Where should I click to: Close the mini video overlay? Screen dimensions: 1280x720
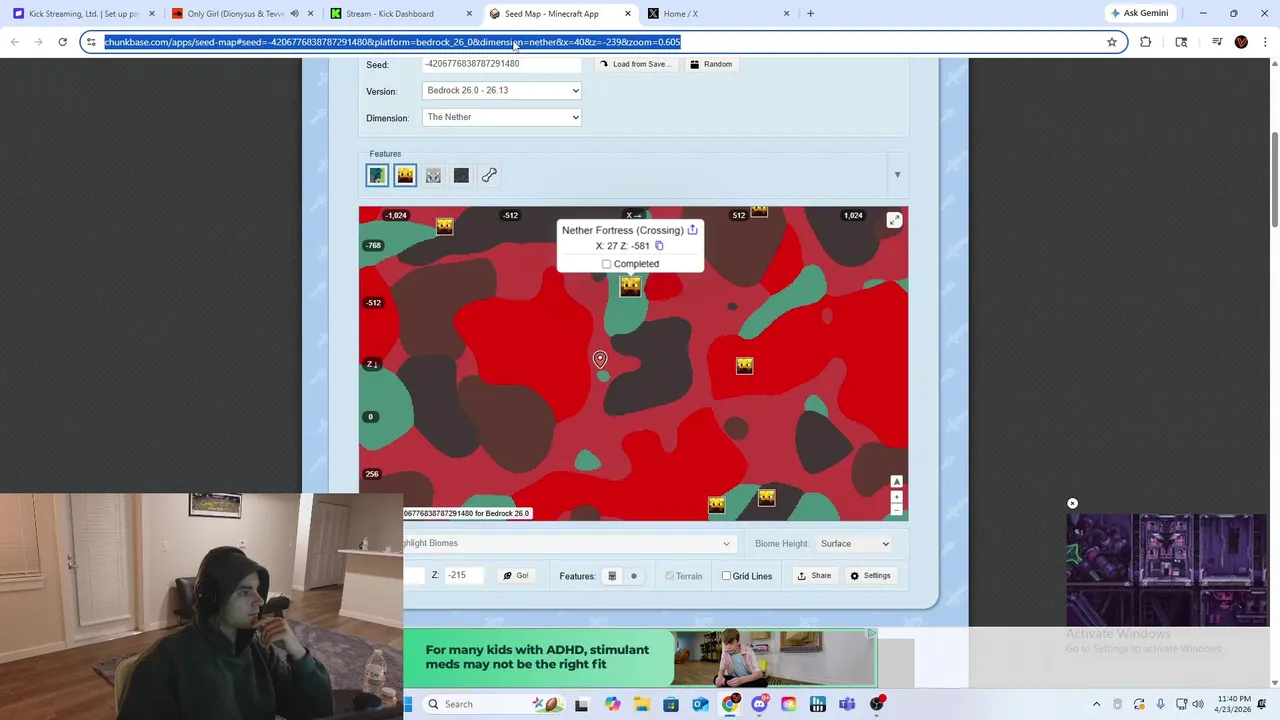(x=1072, y=503)
